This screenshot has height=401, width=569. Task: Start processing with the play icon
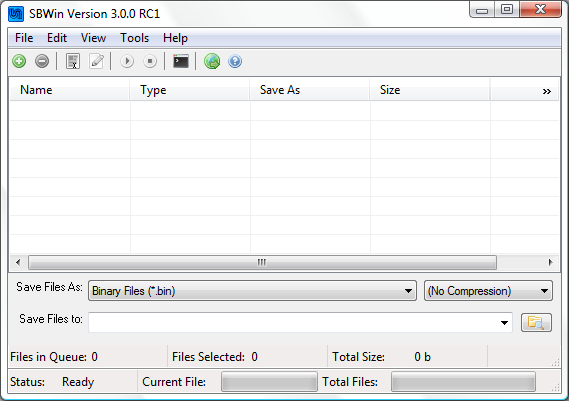[x=127, y=61]
